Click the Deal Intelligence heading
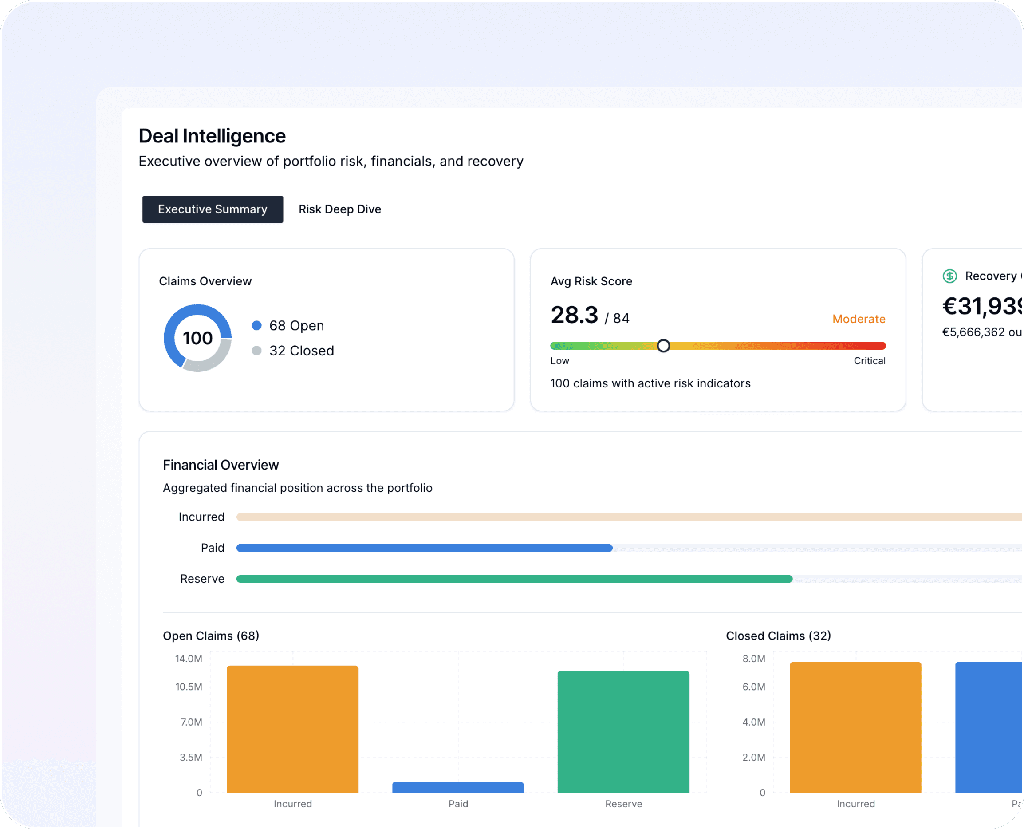This screenshot has height=829, width=1024. click(212, 136)
